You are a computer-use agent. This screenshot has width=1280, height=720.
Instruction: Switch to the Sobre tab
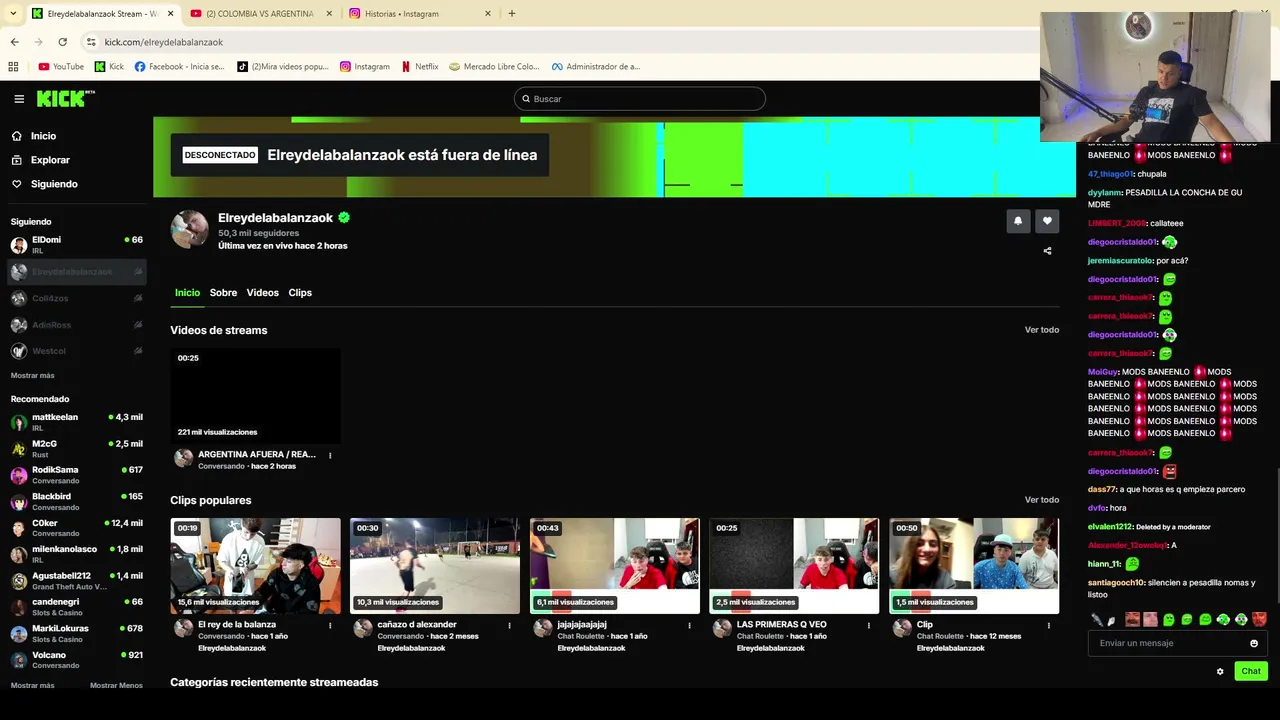click(223, 293)
